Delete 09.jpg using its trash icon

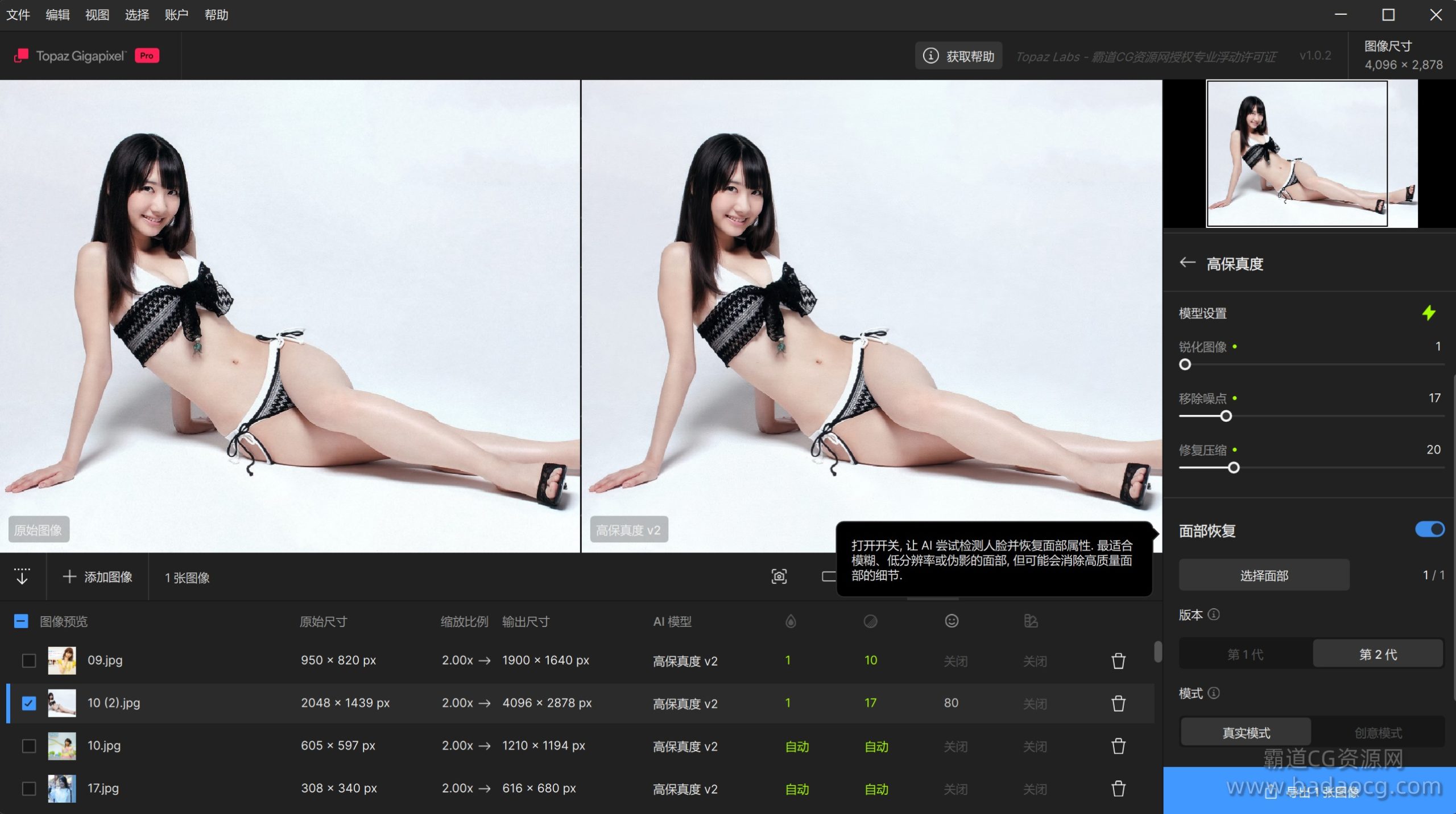tap(1118, 661)
